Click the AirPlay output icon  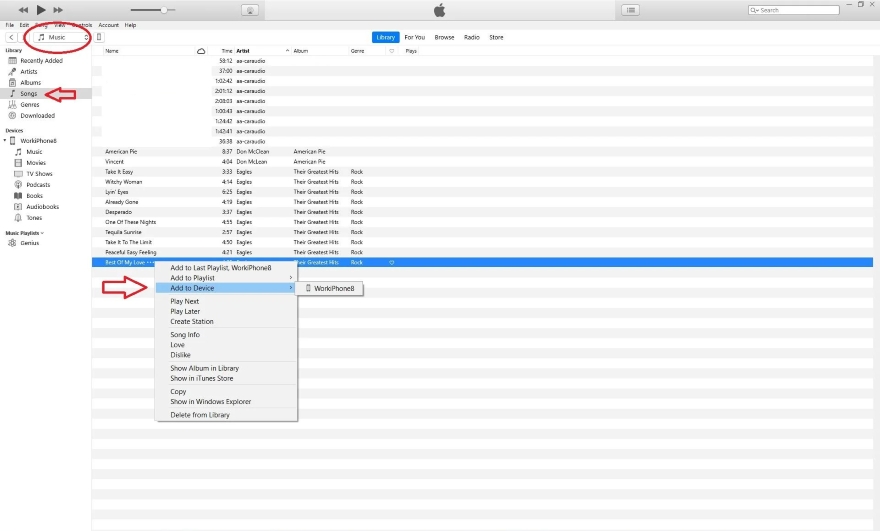(251, 10)
